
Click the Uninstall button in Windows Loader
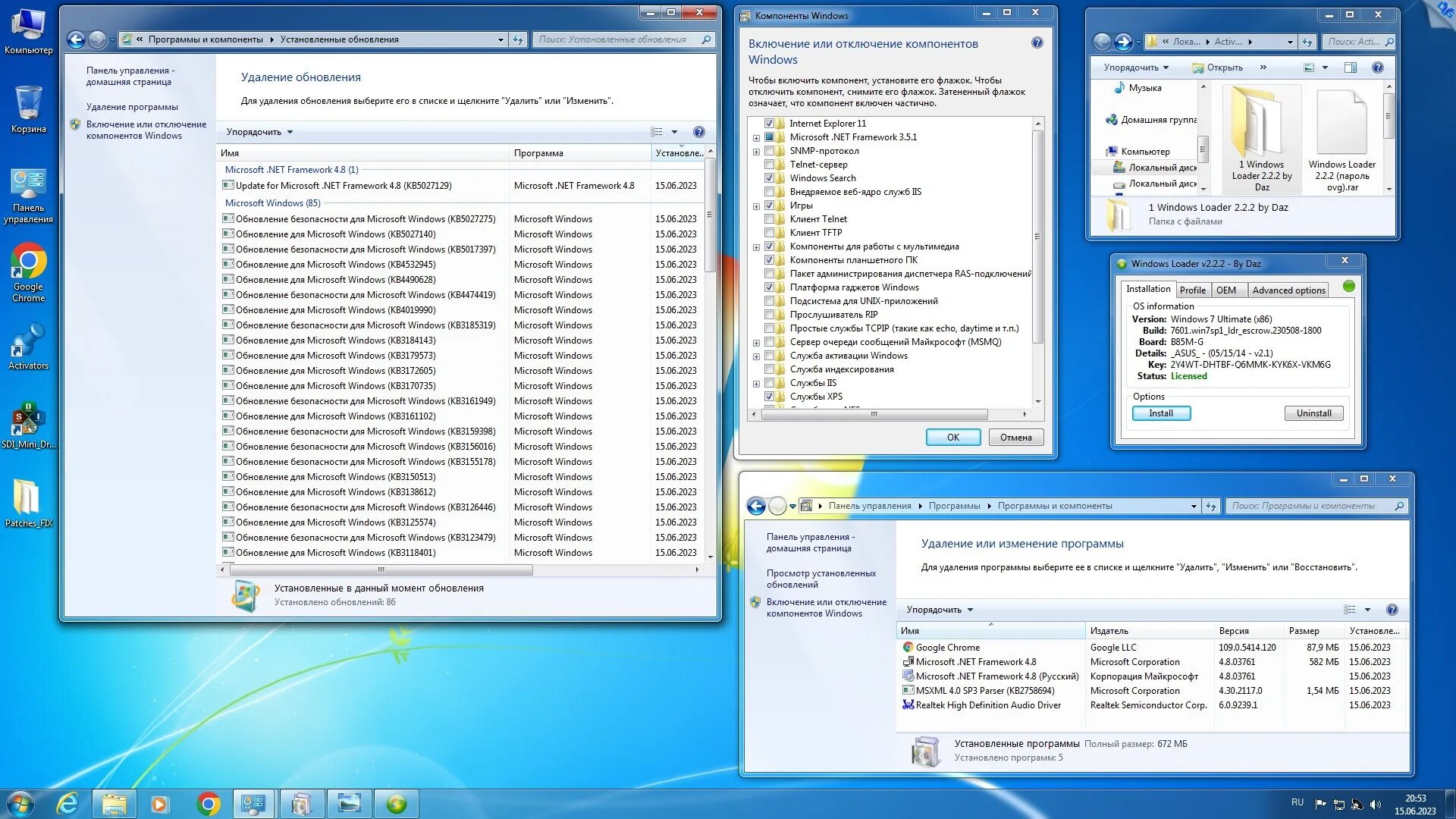point(1313,413)
